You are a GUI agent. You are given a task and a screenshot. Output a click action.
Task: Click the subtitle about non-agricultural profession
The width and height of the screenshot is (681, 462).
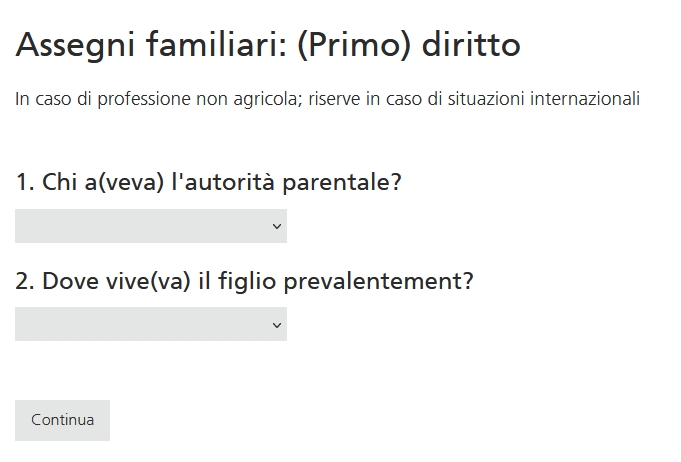click(x=327, y=100)
